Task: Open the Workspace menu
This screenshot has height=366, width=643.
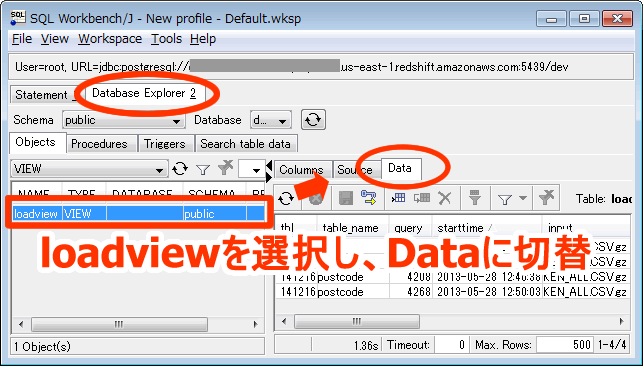Action: tap(110, 39)
